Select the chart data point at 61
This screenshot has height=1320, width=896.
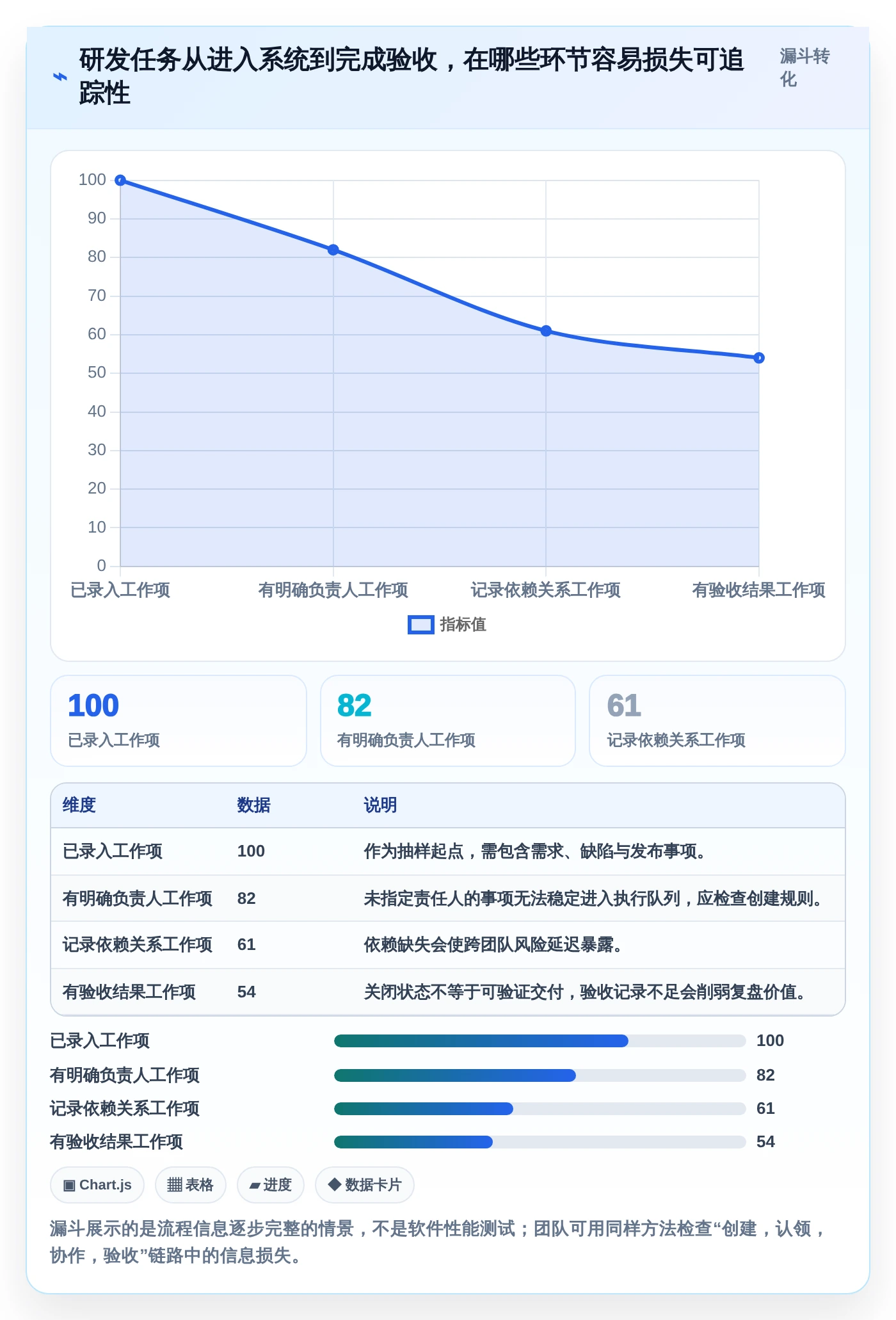[x=546, y=331]
